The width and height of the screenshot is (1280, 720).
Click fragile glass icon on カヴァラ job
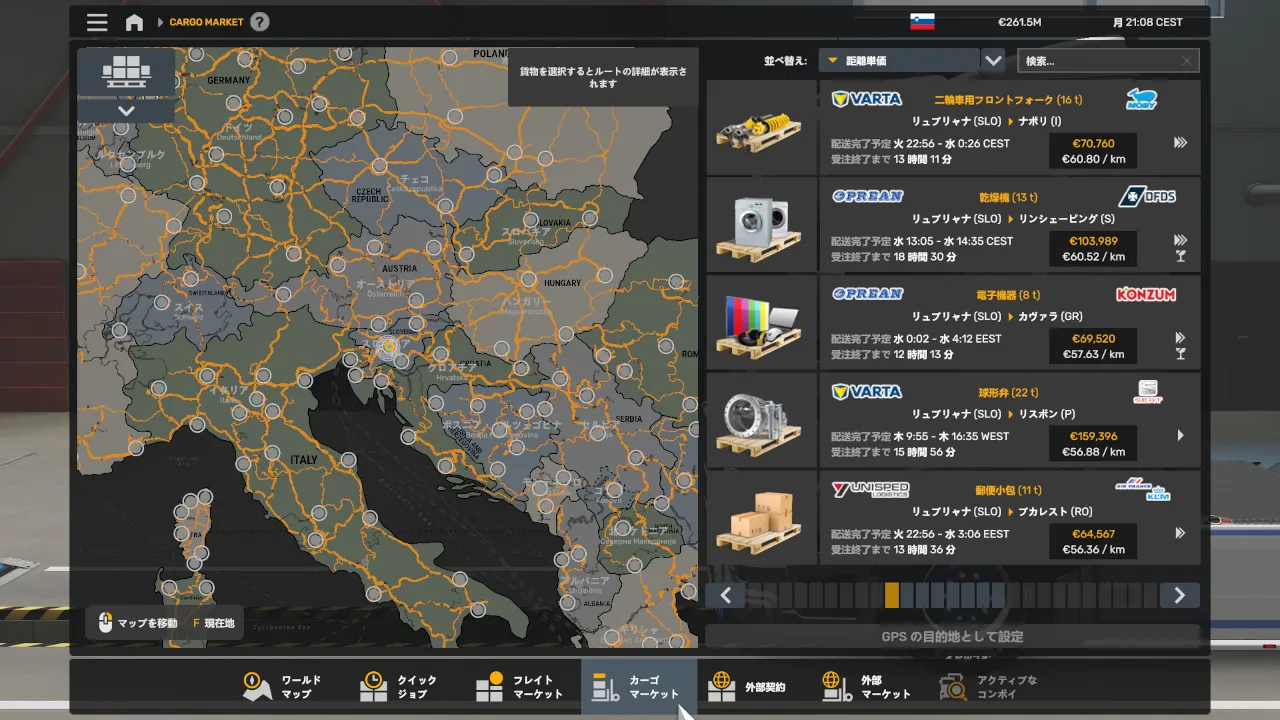click(1181, 354)
